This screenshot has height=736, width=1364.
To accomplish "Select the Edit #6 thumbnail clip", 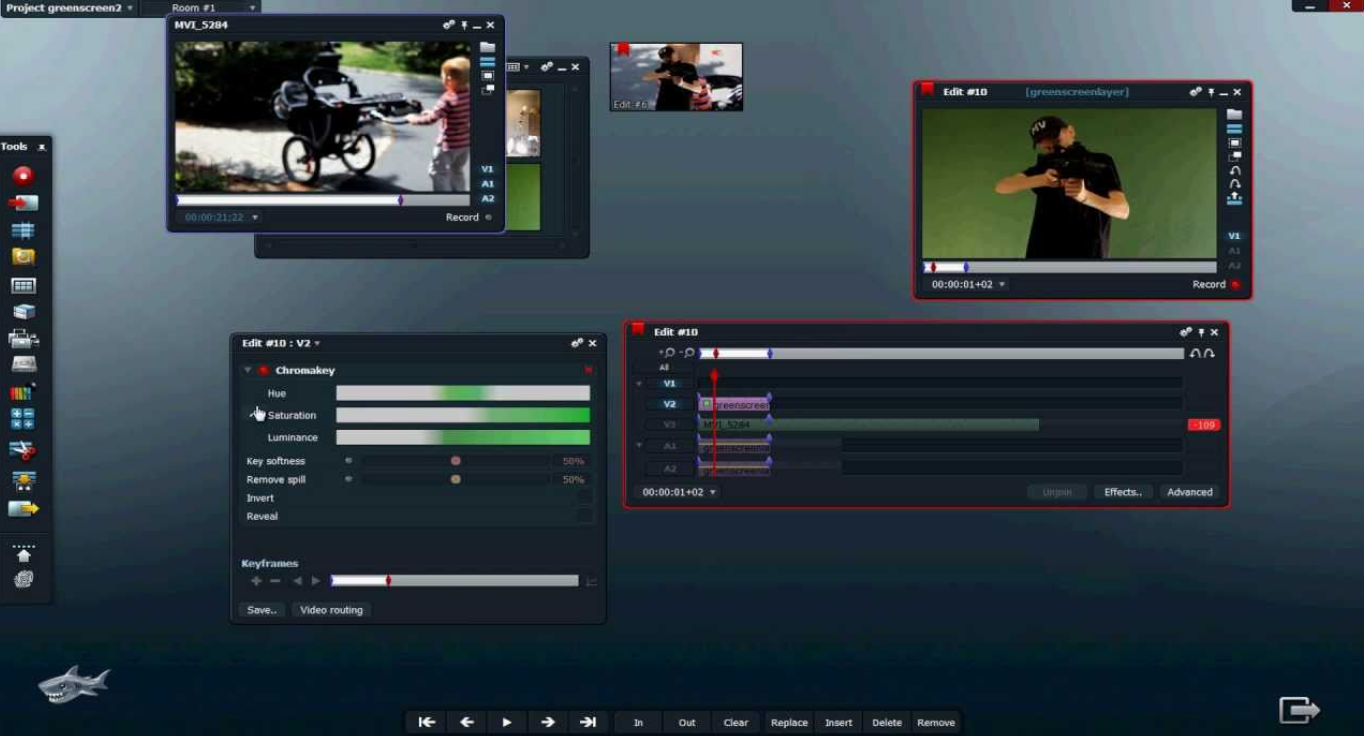I will [x=676, y=77].
